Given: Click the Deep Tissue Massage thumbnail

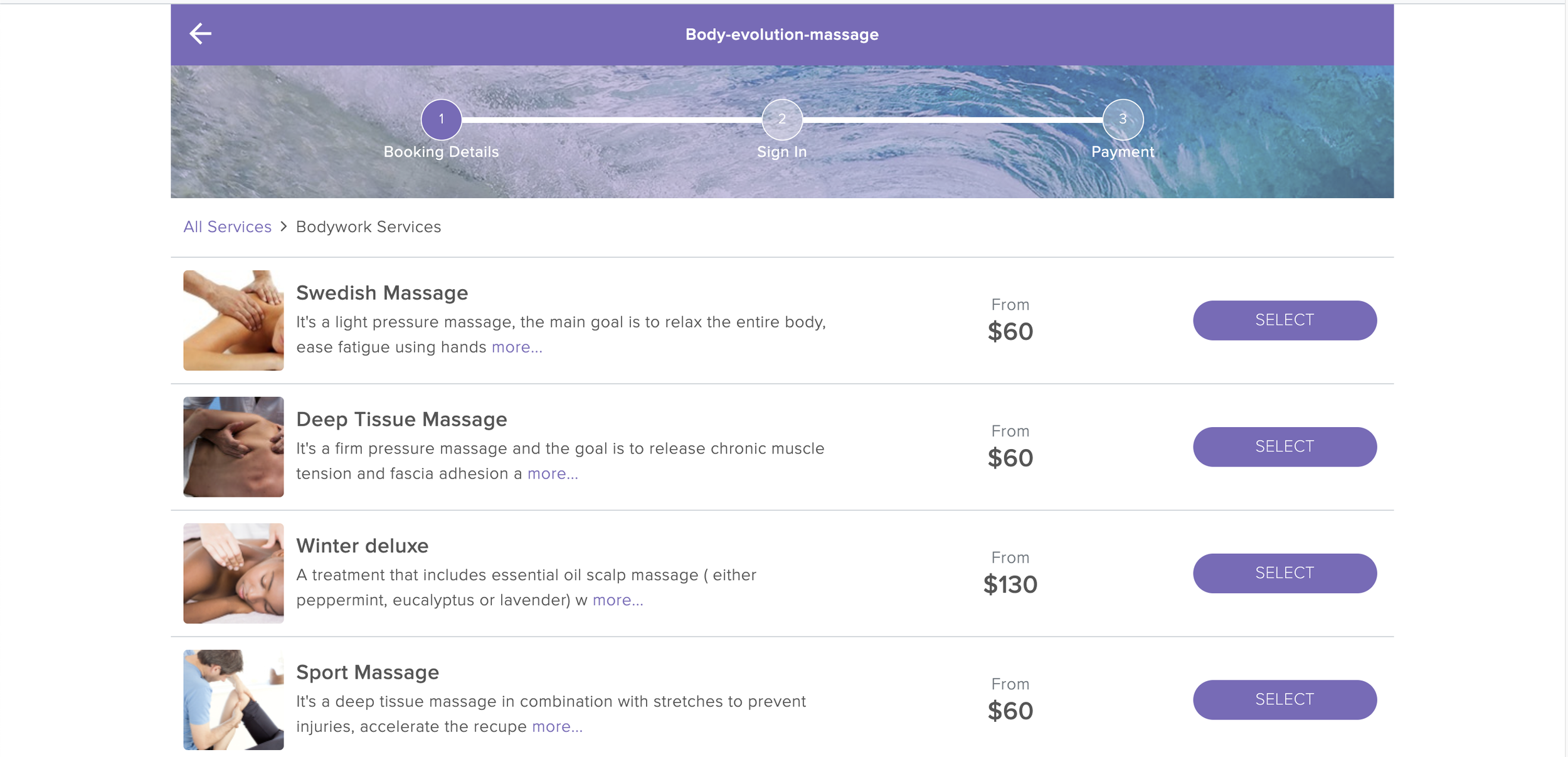Looking at the screenshot, I should click(233, 447).
